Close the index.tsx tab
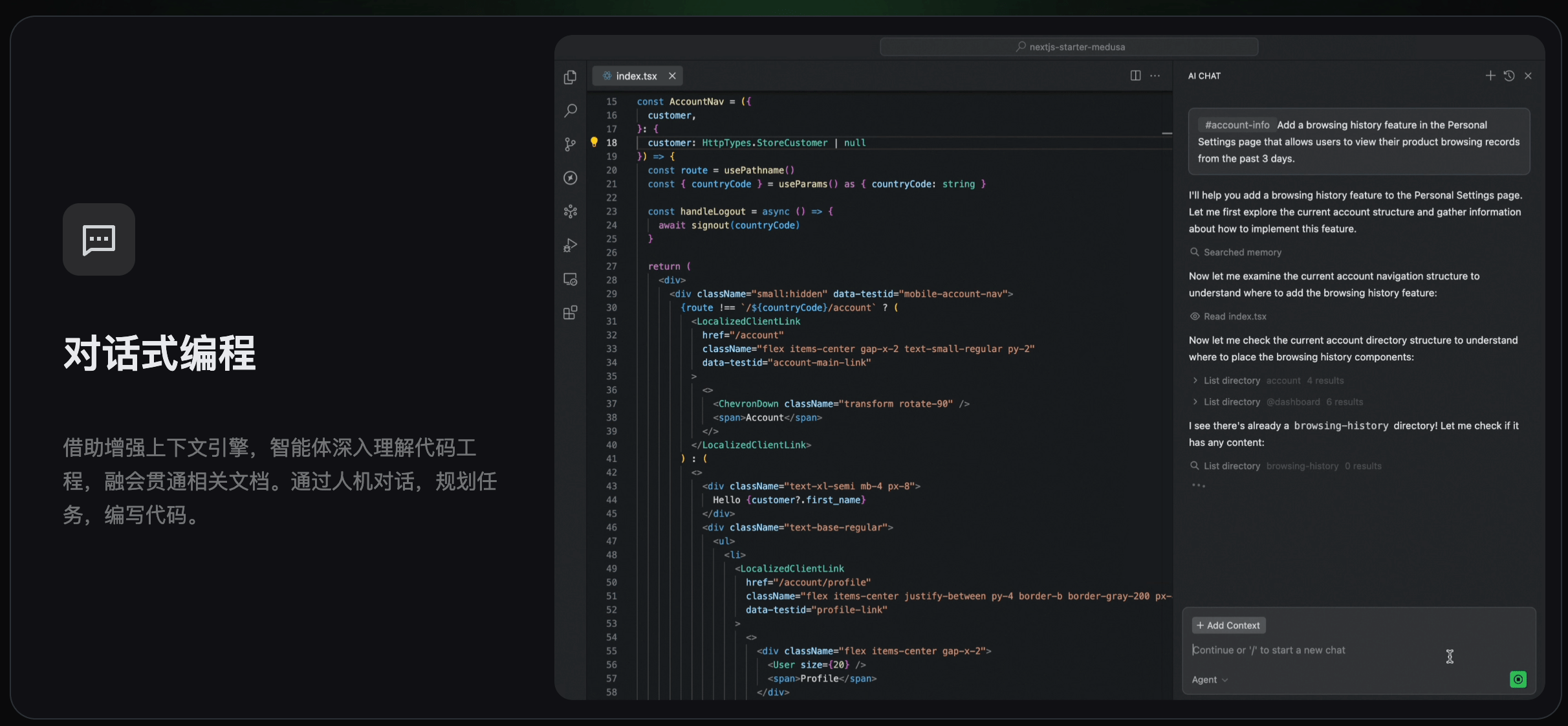The height and width of the screenshot is (726, 1568). [672, 76]
